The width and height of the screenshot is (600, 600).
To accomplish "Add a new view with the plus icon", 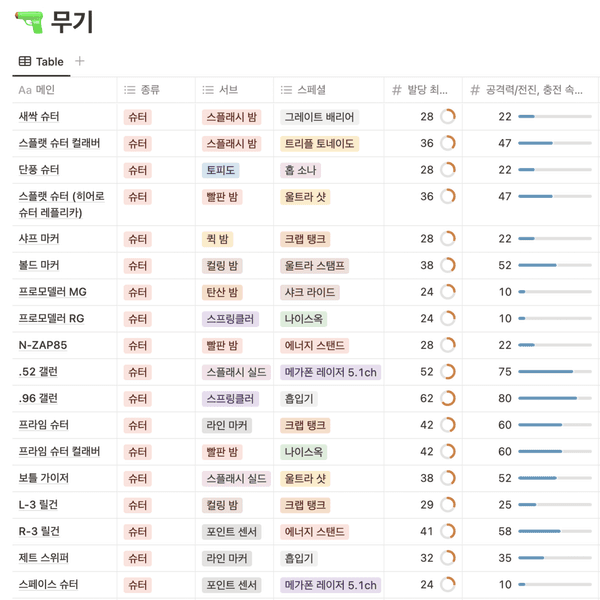I will coord(80,61).
